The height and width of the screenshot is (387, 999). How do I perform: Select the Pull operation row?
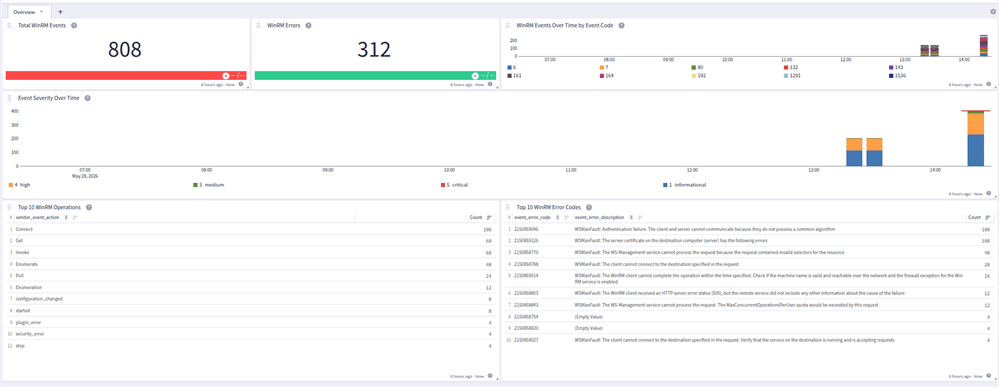pos(250,275)
